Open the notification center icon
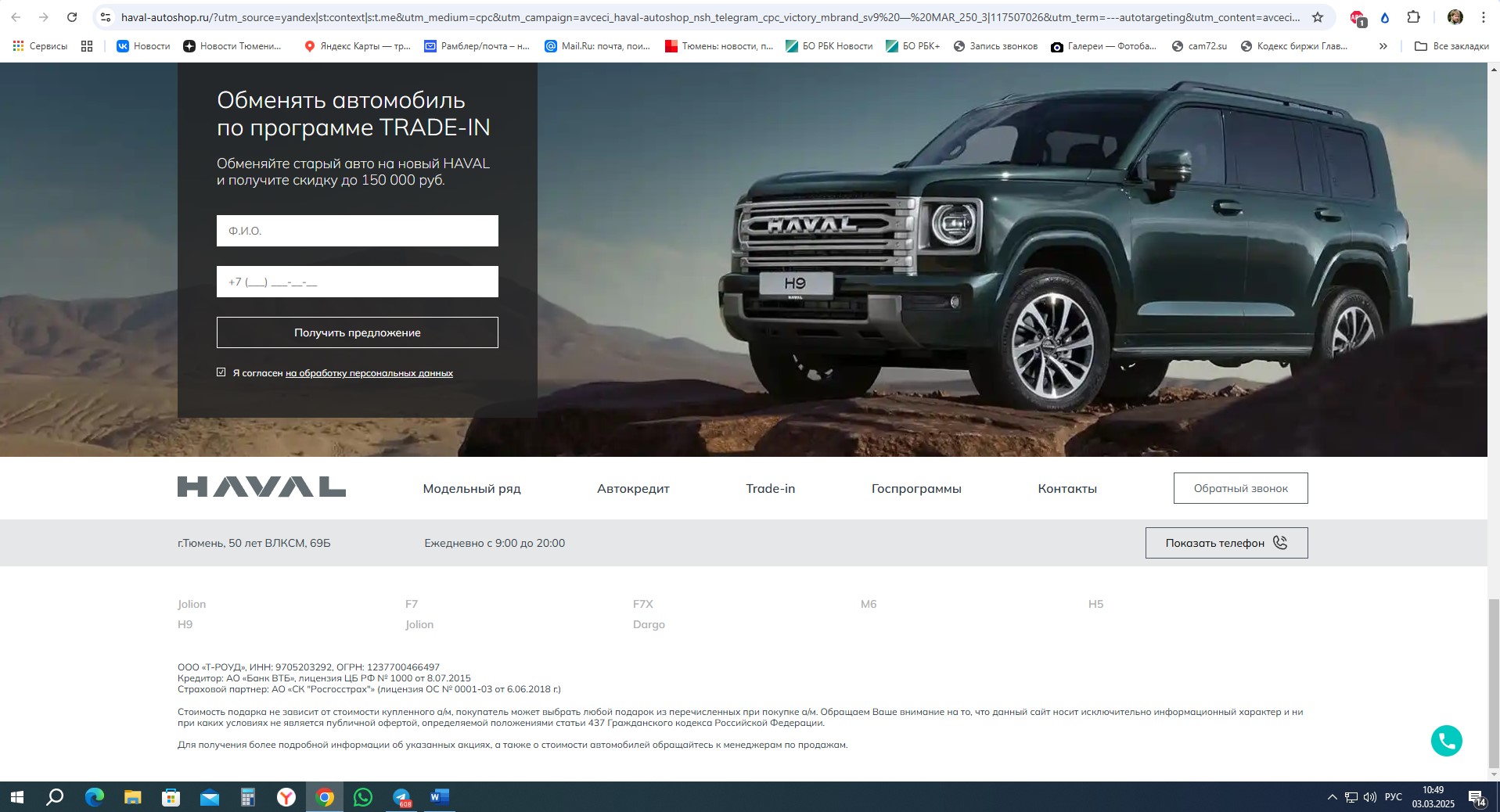Screen dimensions: 1500x812 click(1477, 798)
